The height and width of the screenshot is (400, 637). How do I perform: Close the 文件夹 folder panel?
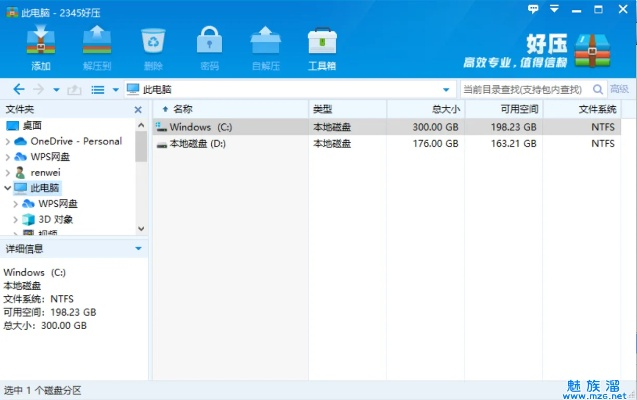[138, 110]
